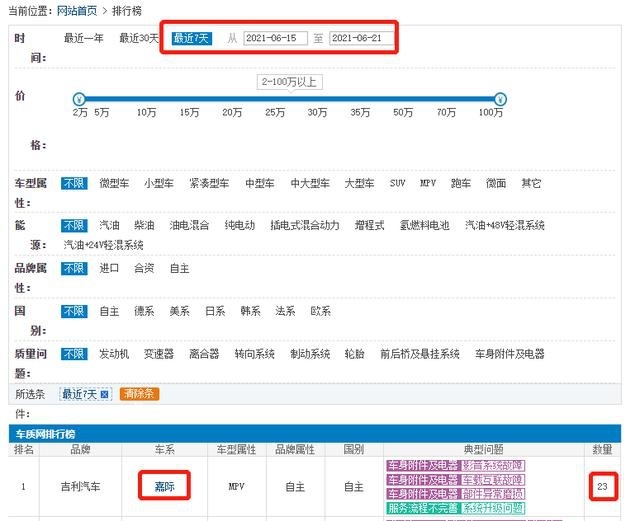Click the orange 清除条 clear button

(139, 394)
